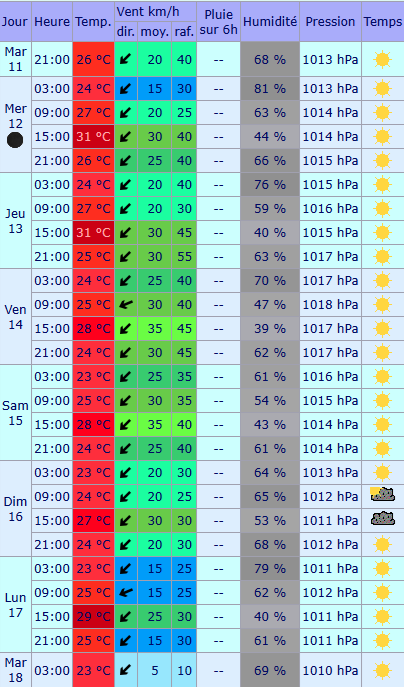Select the Jeu 13 day cell
Viewport: 404px width, 687px height.
click(x=15, y=220)
